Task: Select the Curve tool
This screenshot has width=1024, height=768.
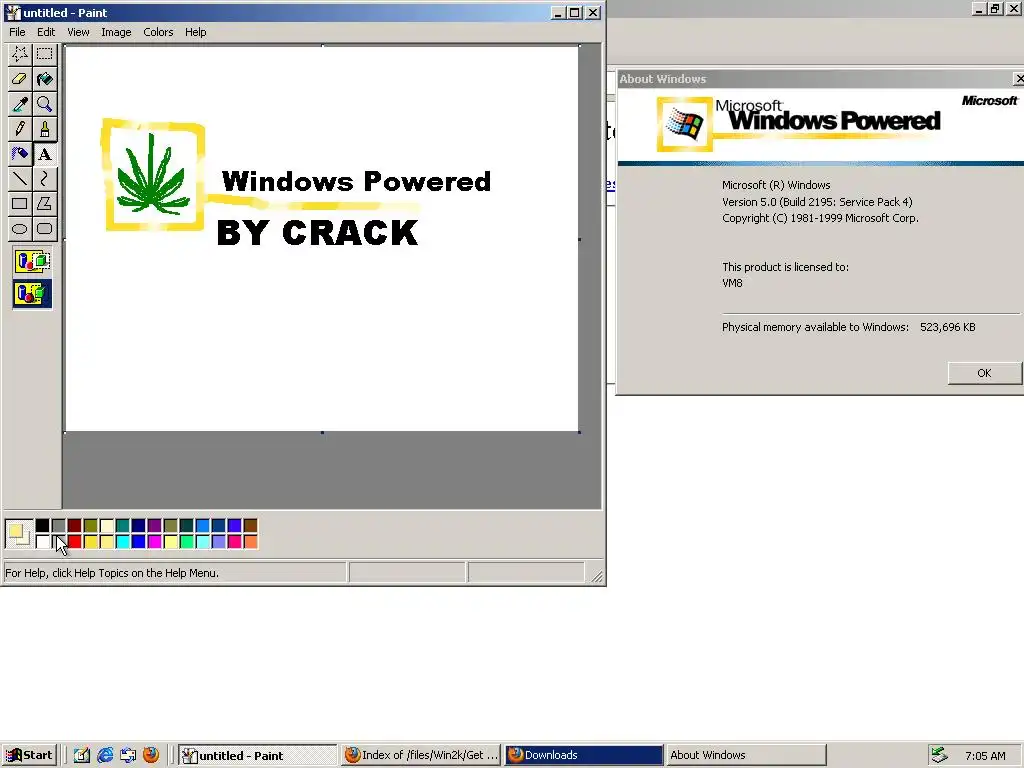Action: tap(44, 178)
